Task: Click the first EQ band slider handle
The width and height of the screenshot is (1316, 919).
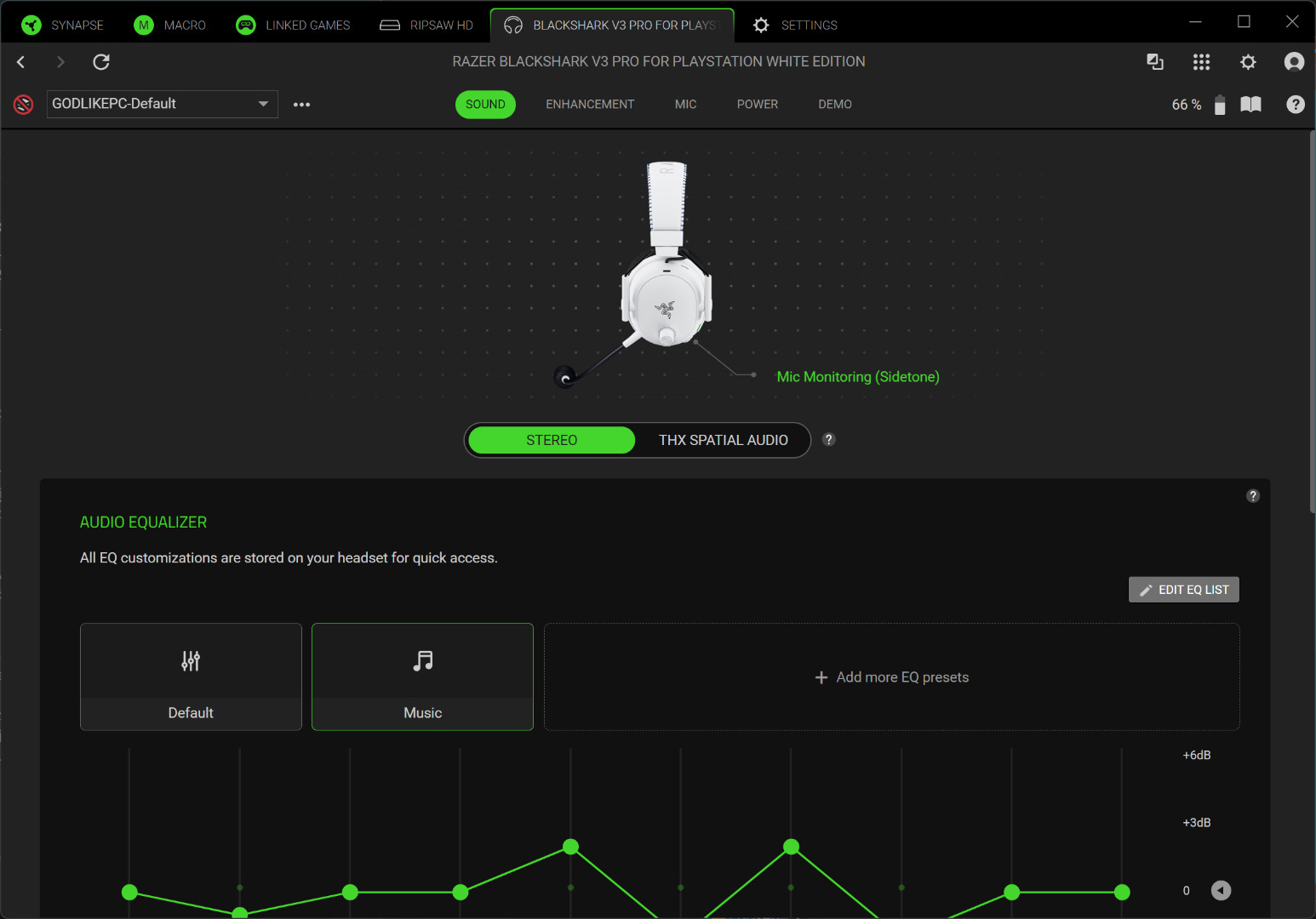Action: 129,892
